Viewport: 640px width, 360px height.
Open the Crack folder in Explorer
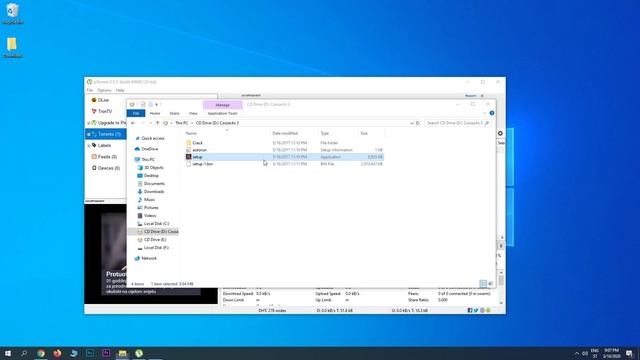(198, 143)
